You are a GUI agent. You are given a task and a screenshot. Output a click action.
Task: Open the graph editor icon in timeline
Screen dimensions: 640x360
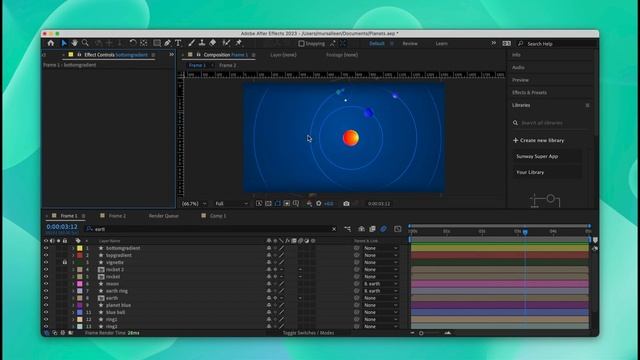398,229
